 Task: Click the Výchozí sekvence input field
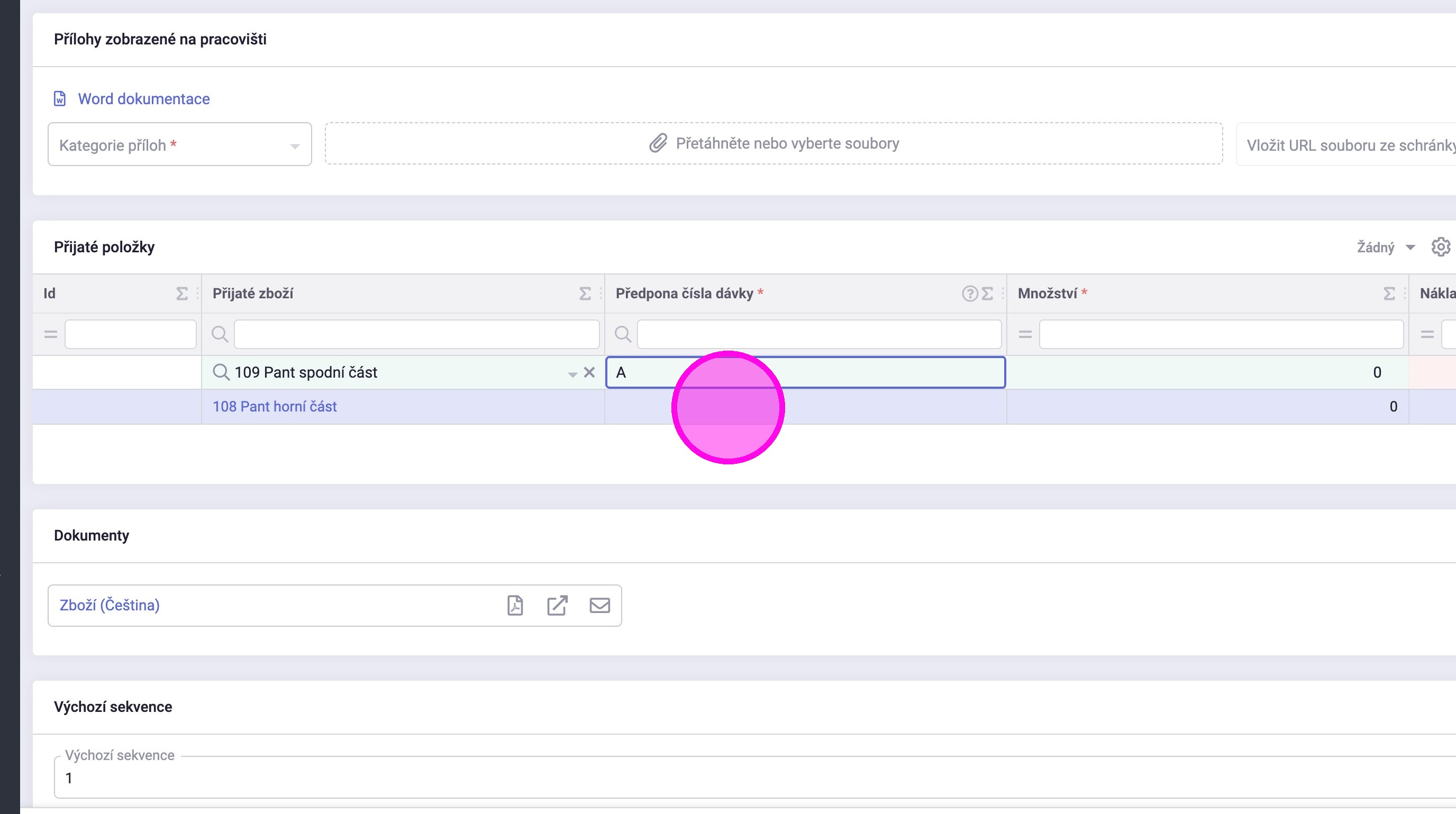735,778
